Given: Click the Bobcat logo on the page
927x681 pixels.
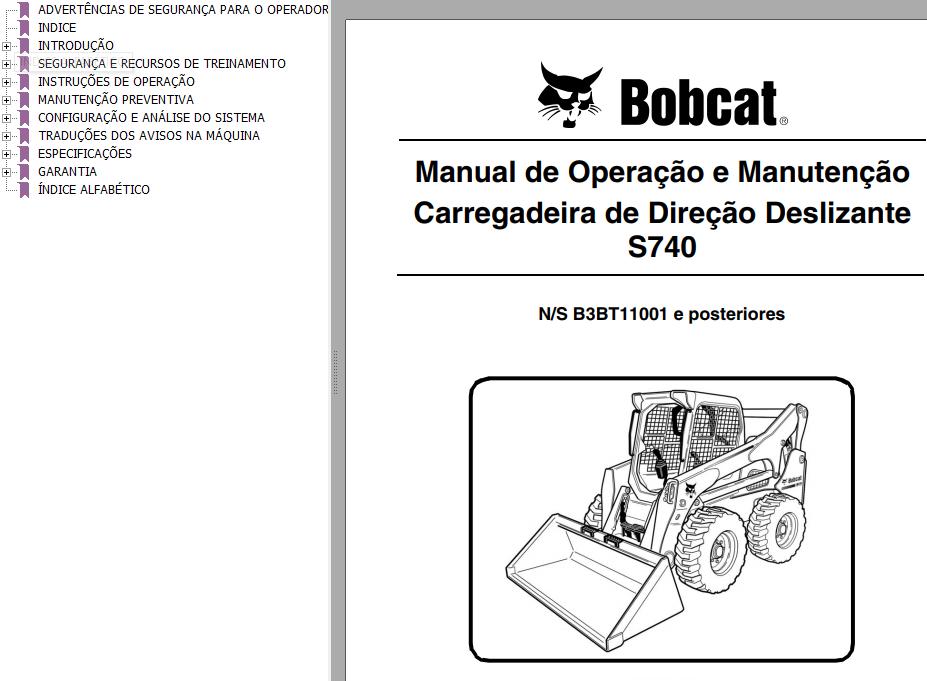Looking at the screenshot, I should [662, 96].
